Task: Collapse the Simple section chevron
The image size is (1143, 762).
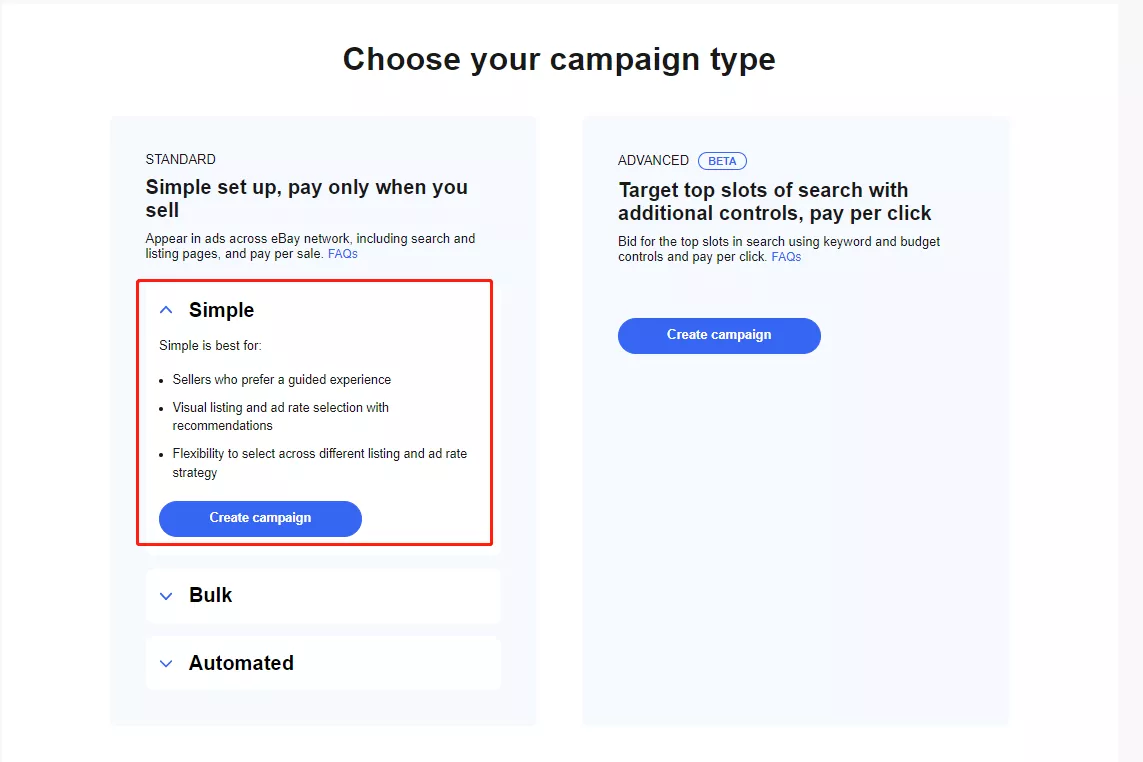Action: 166,311
